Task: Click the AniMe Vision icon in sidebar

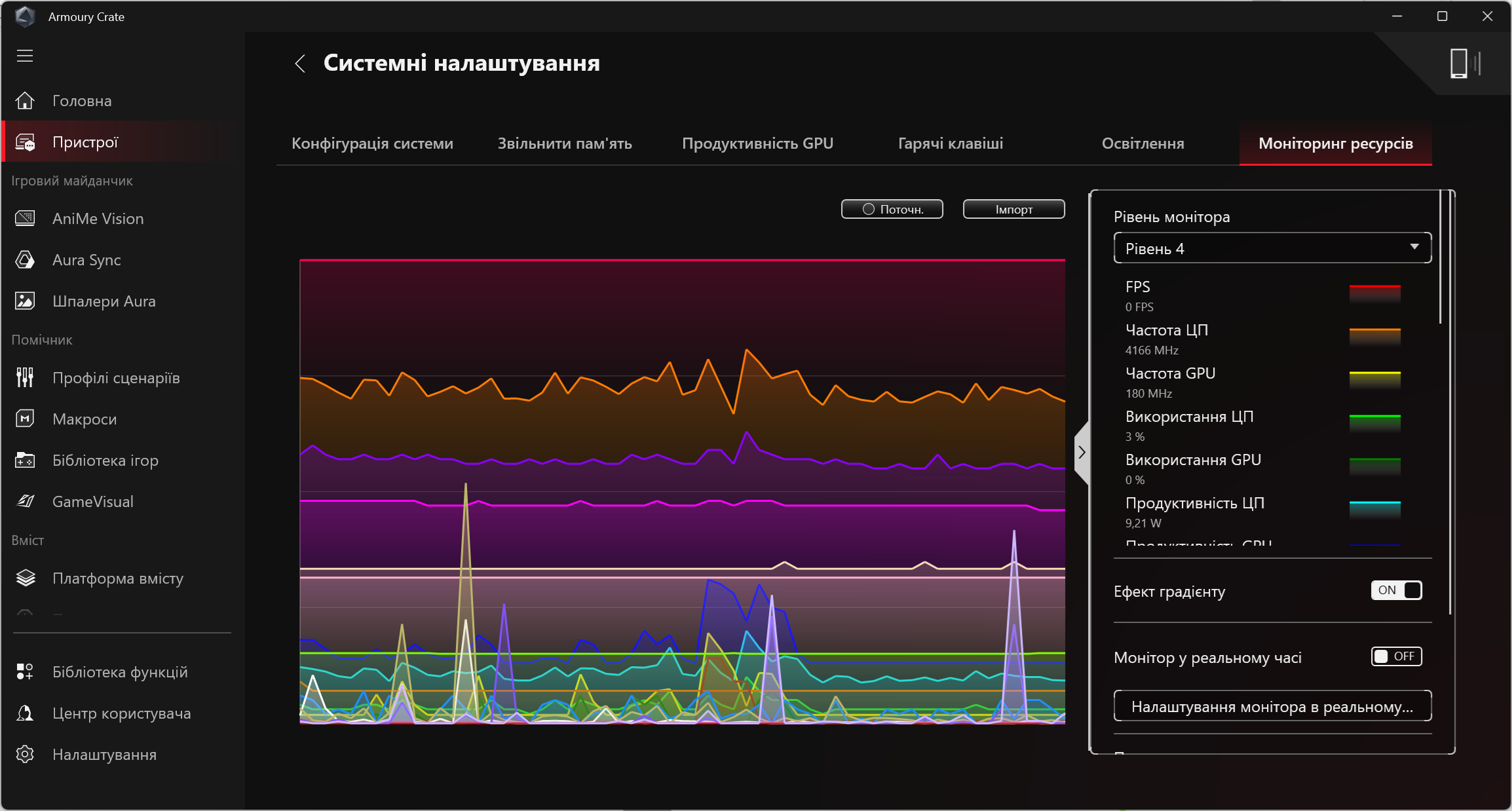Action: pos(25,218)
